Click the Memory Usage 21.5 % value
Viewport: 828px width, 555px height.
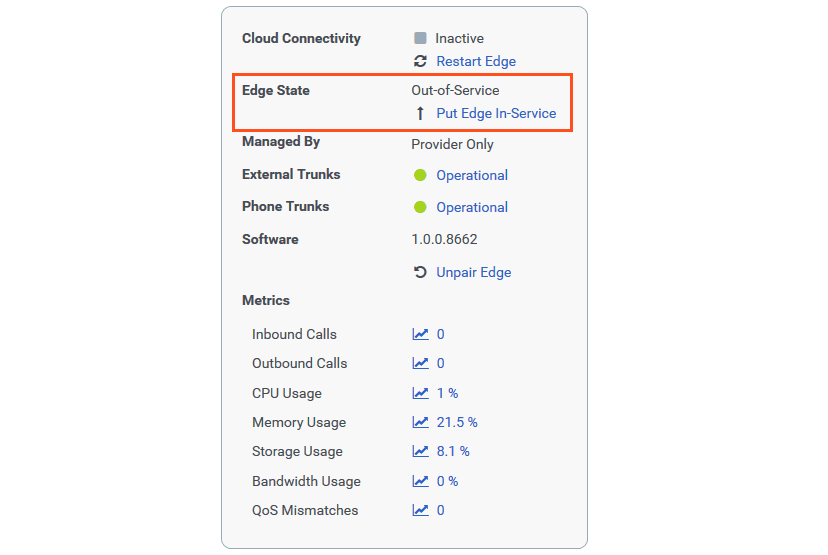(457, 422)
